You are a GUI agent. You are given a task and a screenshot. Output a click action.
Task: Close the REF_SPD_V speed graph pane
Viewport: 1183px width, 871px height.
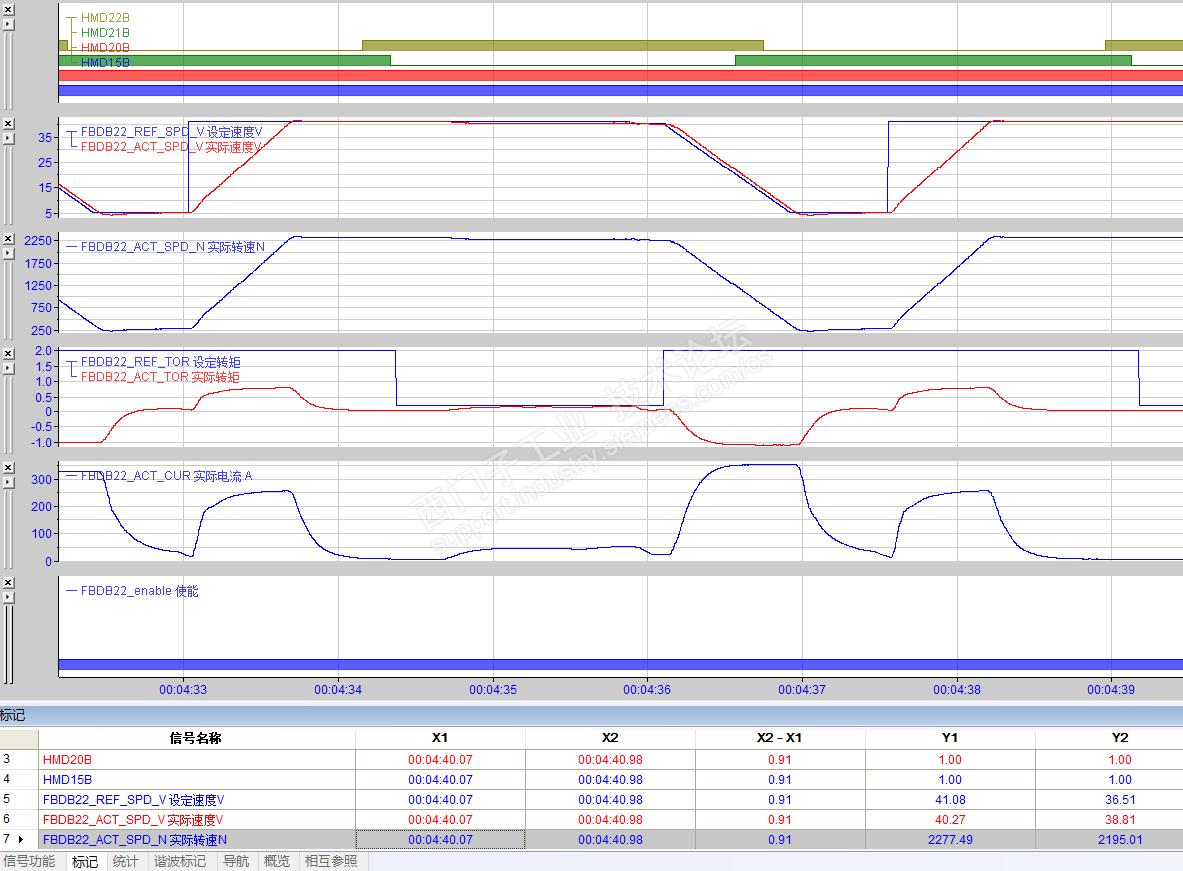(8, 124)
